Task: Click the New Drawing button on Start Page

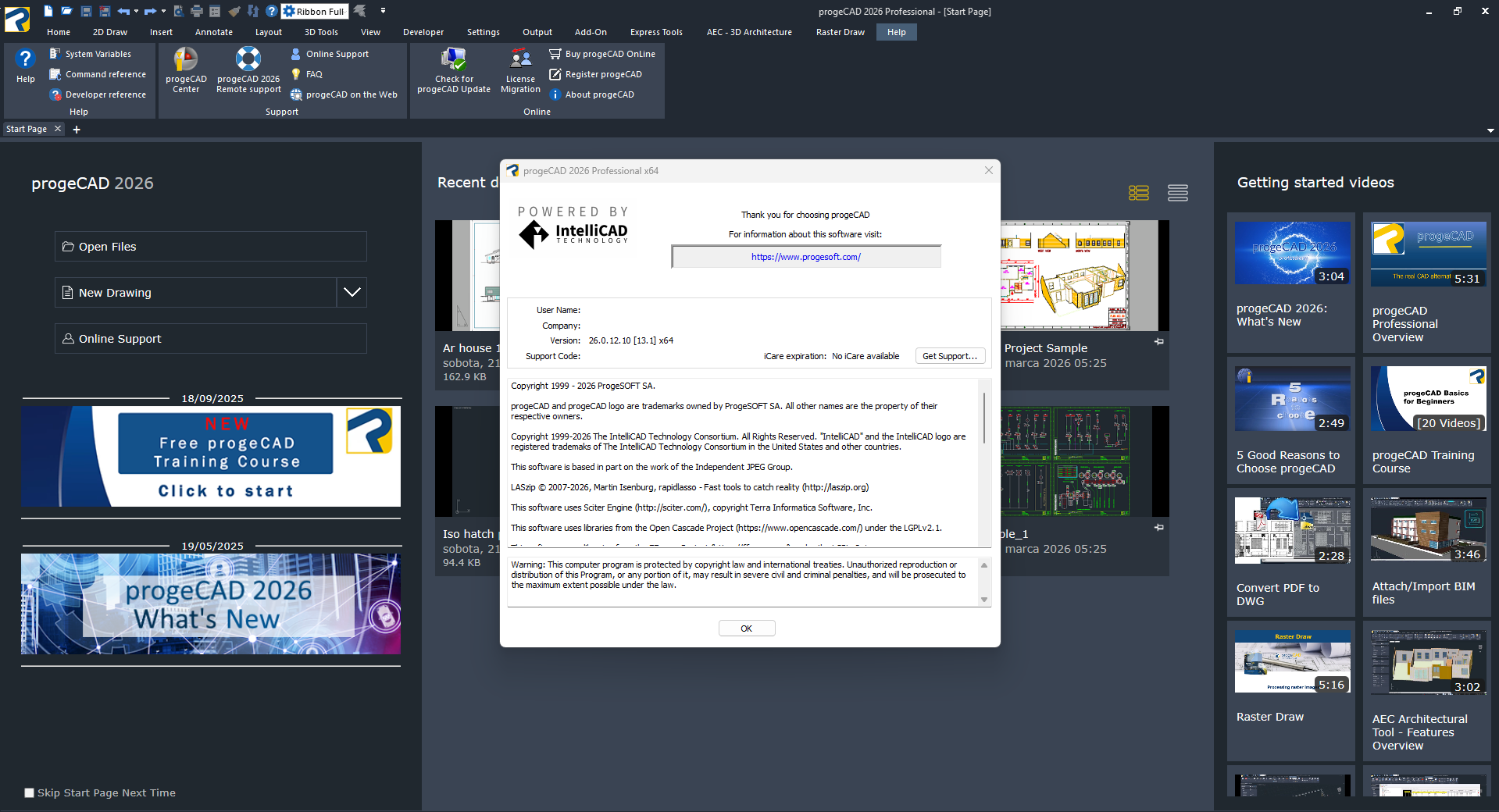Action: point(195,293)
